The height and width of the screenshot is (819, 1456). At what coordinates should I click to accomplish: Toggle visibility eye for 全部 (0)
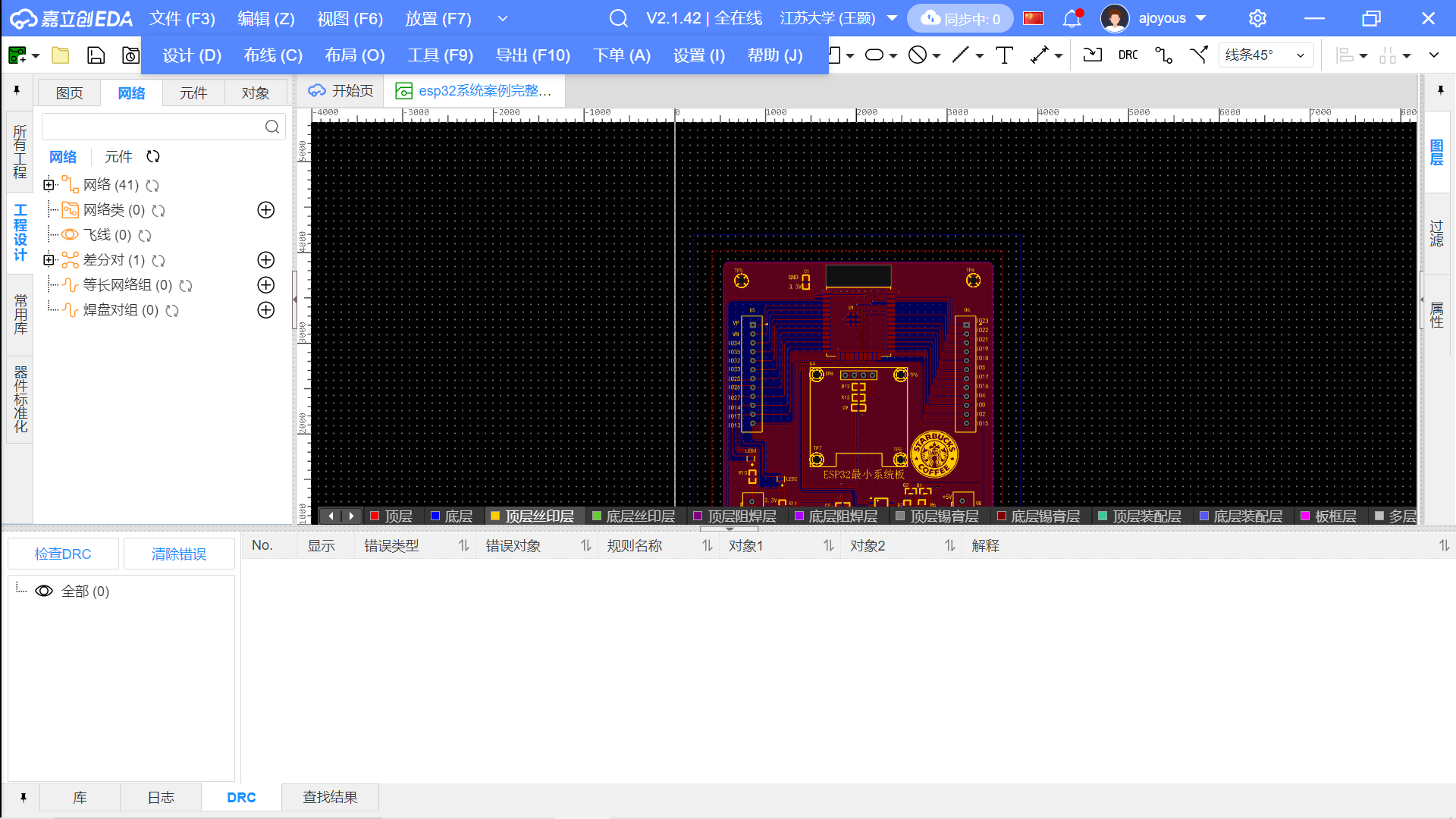[44, 591]
